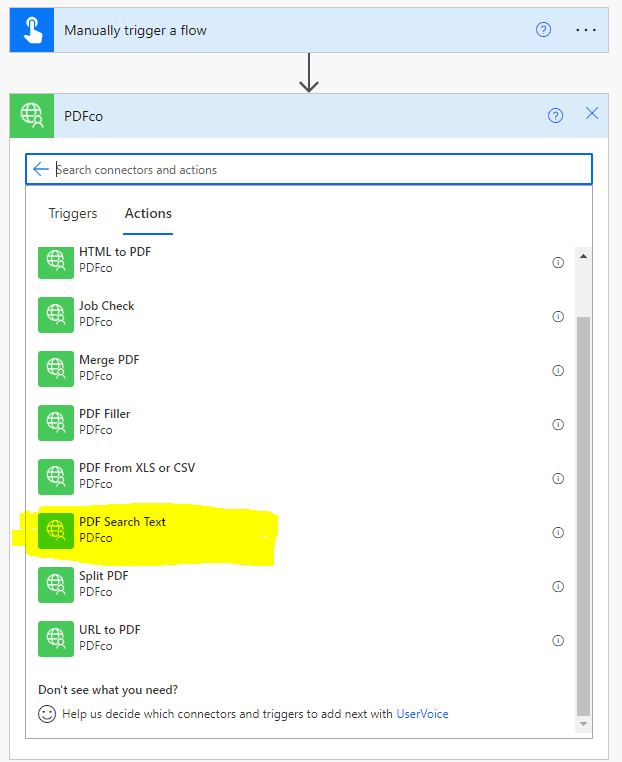Open help for Manually trigger a flow
The width and height of the screenshot is (622, 762).
(543, 30)
